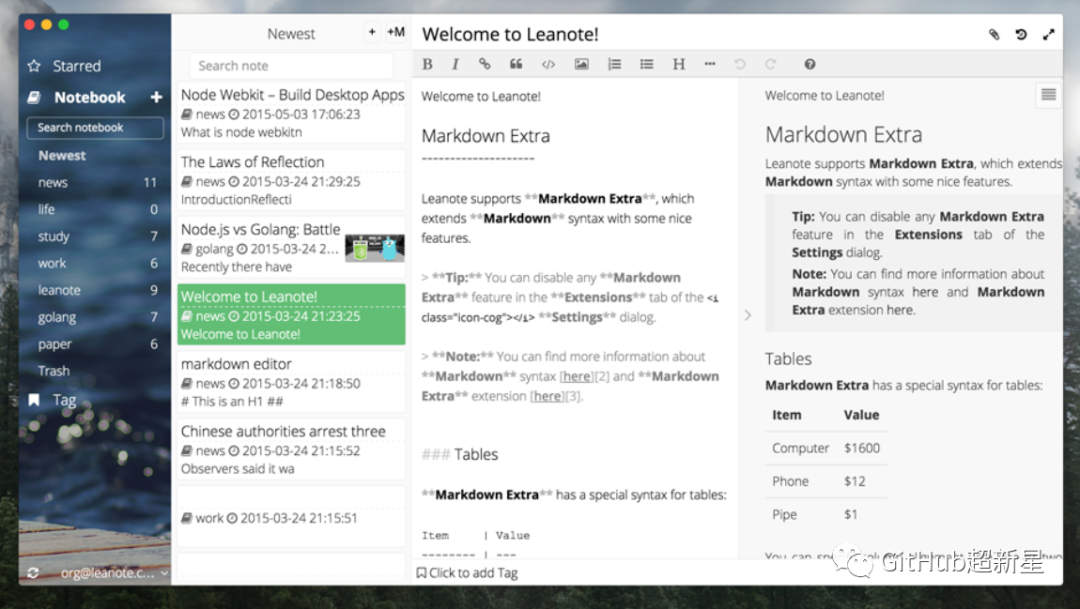
Task: Select the Welcome to Leanote! note in list
Action: (291, 315)
